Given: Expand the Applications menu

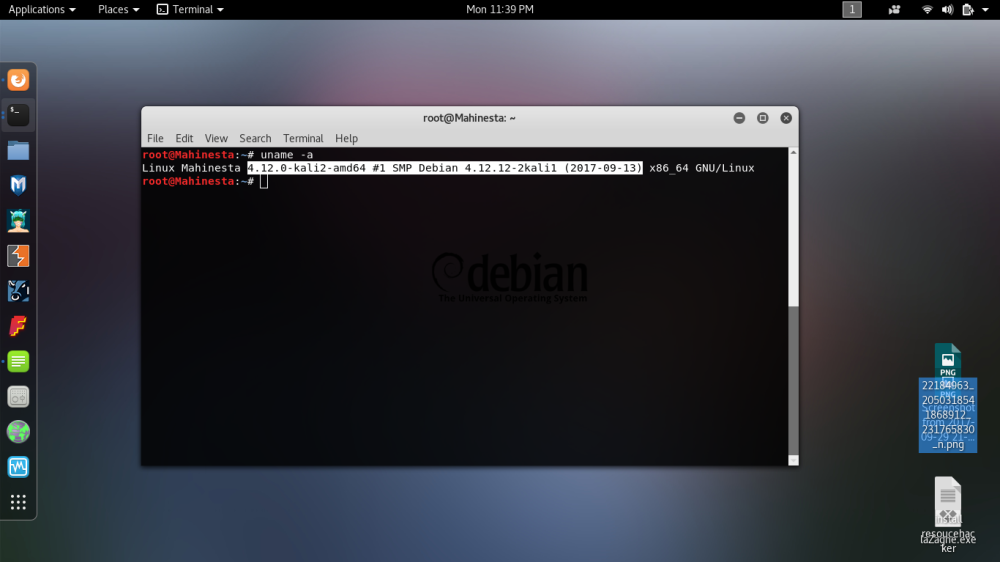Looking at the screenshot, I should point(42,9).
